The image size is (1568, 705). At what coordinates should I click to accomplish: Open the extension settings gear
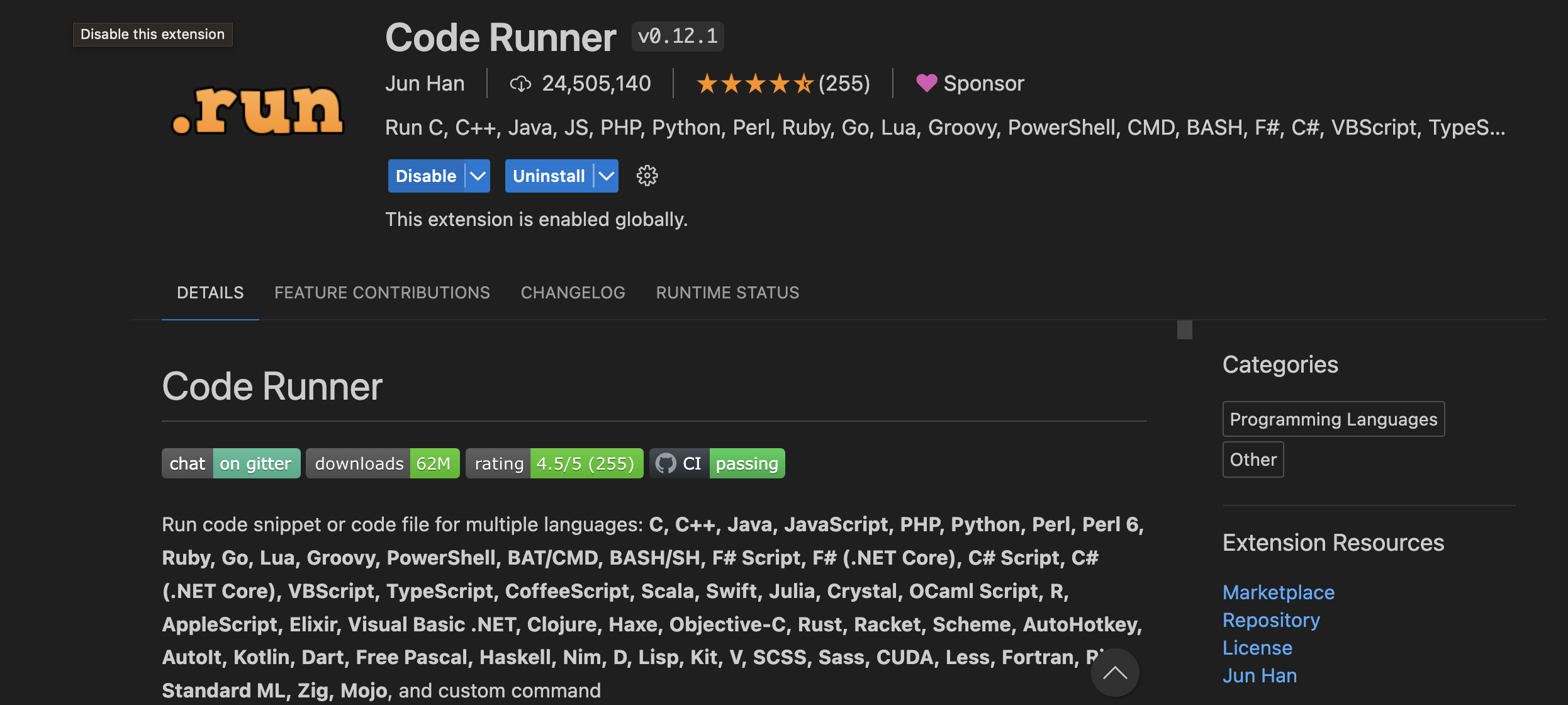(647, 176)
